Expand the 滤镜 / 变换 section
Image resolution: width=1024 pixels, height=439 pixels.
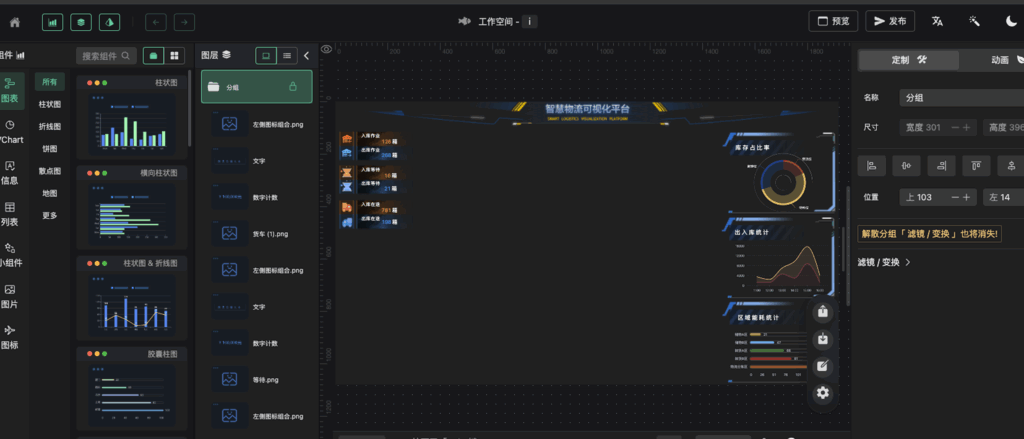coord(884,262)
